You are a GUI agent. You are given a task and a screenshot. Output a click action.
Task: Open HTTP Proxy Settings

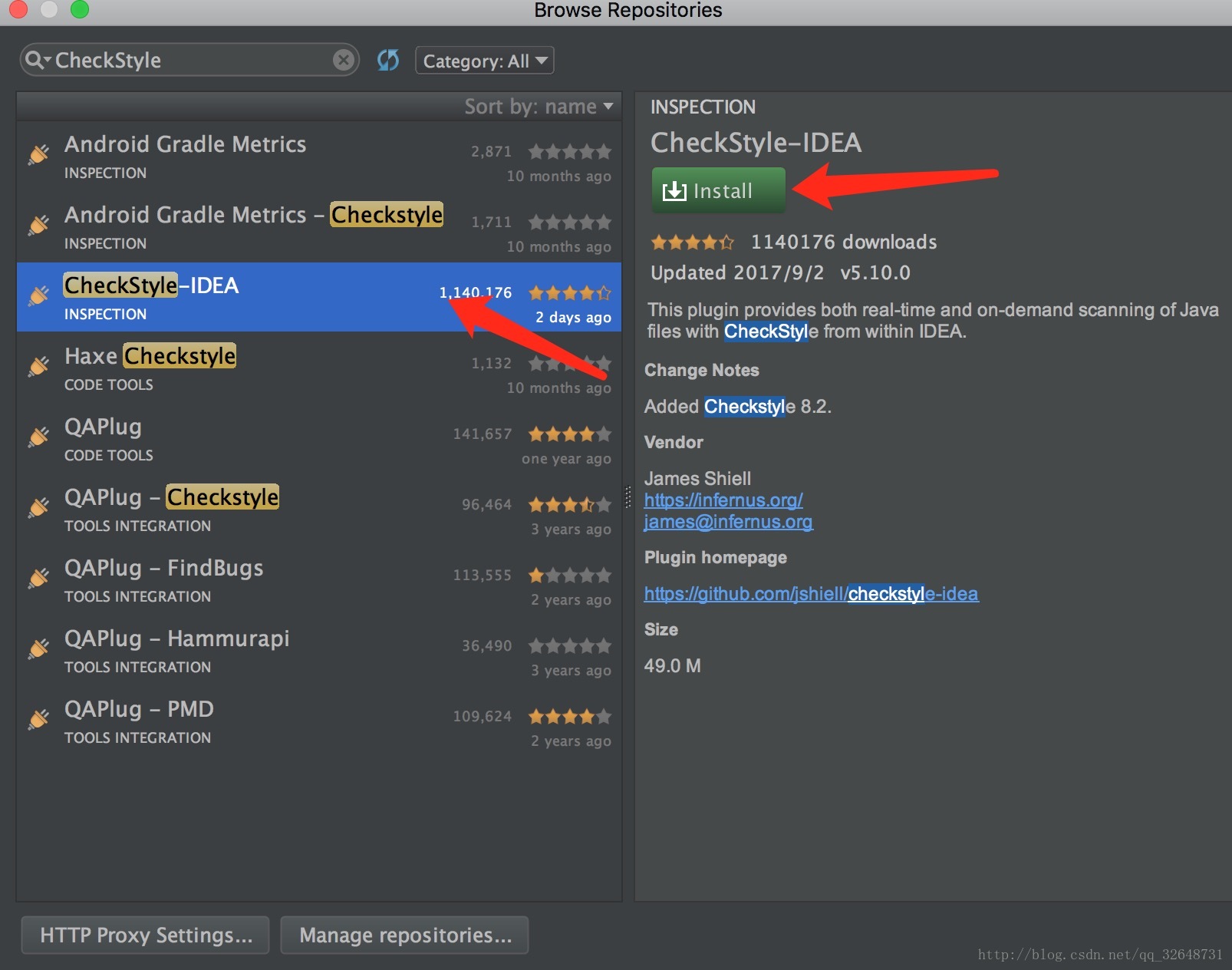[x=146, y=935]
